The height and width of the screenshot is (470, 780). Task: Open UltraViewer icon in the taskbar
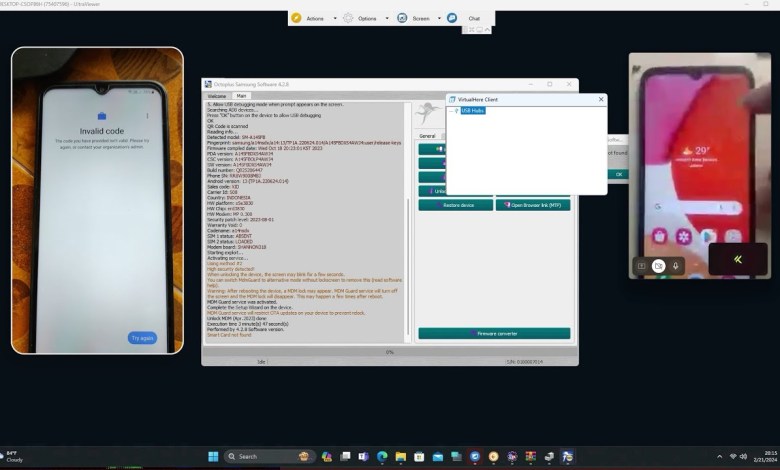(475, 456)
